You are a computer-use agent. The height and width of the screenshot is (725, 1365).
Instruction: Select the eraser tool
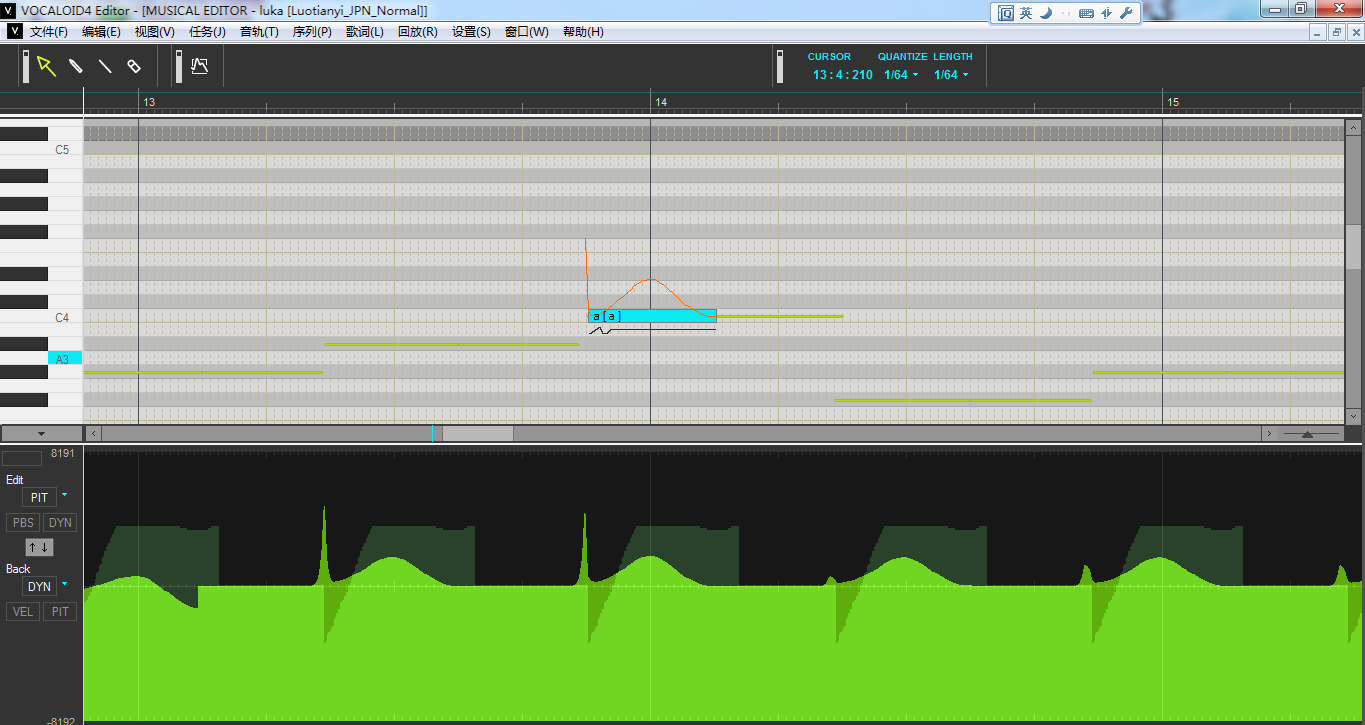[133, 66]
